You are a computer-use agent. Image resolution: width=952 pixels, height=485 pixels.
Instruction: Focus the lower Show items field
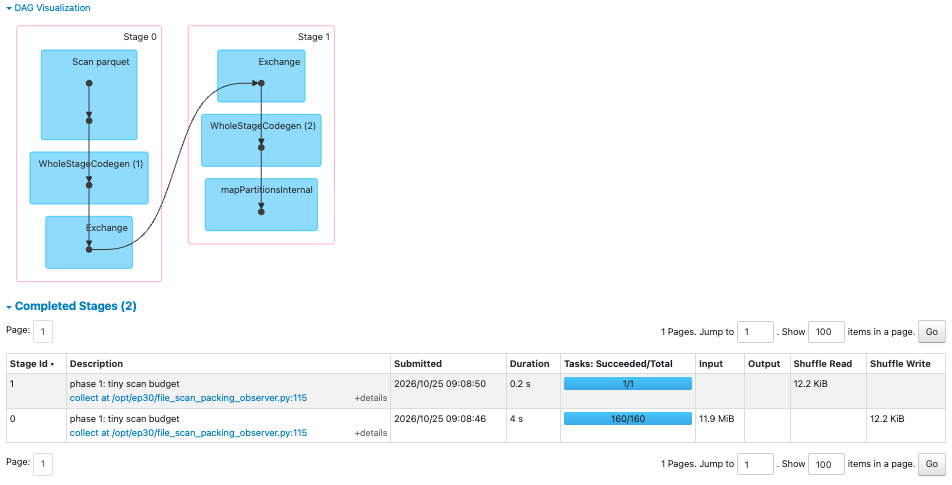[826, 464]
